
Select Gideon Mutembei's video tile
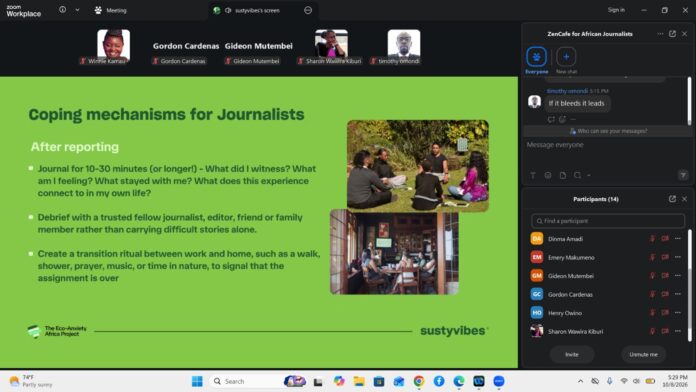(258, 46)
